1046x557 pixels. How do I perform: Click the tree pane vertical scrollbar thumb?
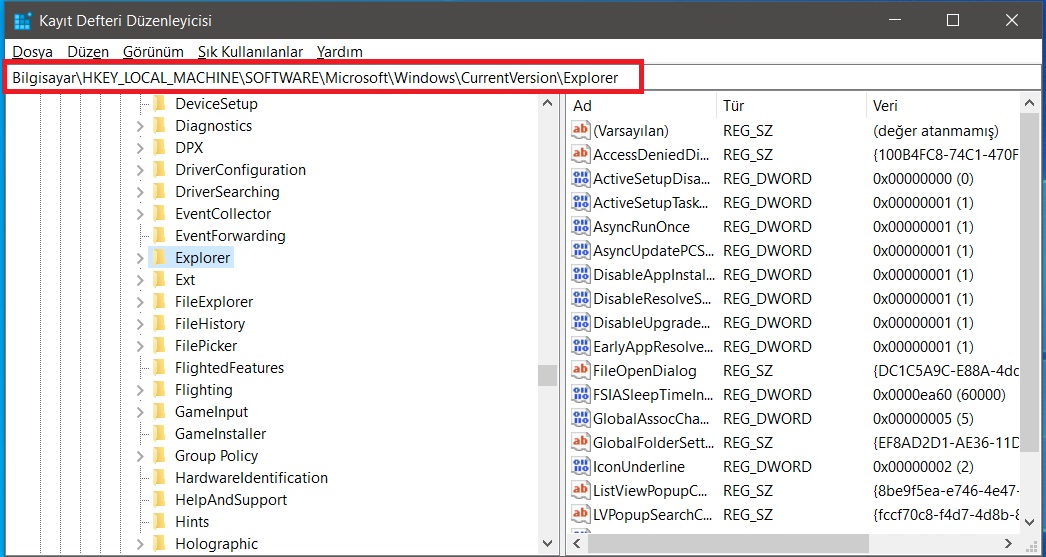(548, 375)
